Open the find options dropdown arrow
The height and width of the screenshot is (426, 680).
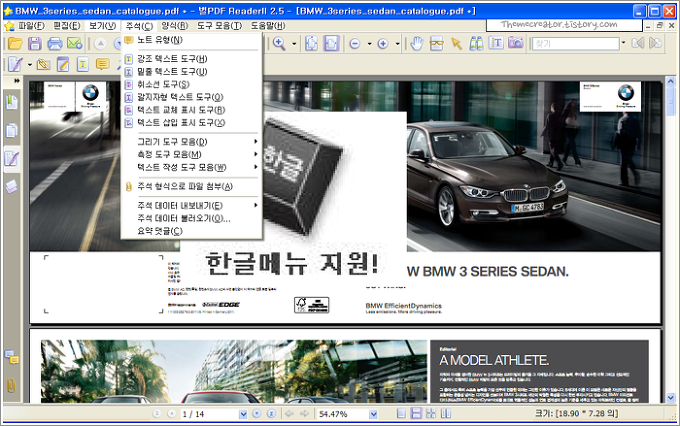[x=624, y=43]
